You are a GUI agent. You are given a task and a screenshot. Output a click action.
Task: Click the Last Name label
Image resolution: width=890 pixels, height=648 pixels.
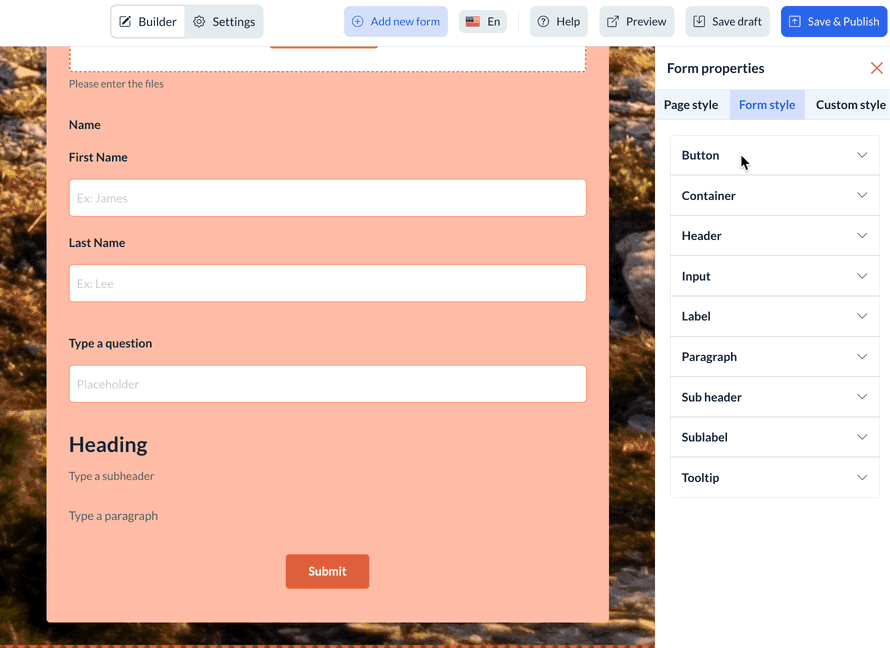[x=97, y=243]
